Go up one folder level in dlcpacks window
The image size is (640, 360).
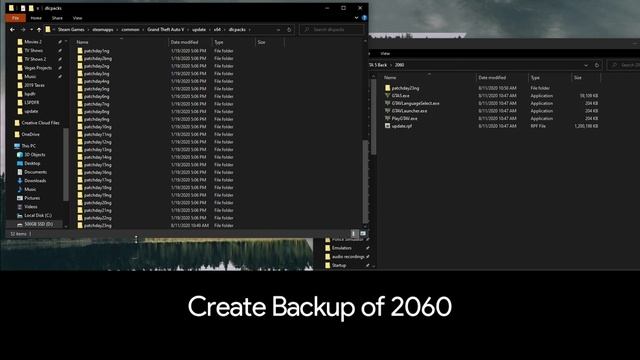pos(39,29)
